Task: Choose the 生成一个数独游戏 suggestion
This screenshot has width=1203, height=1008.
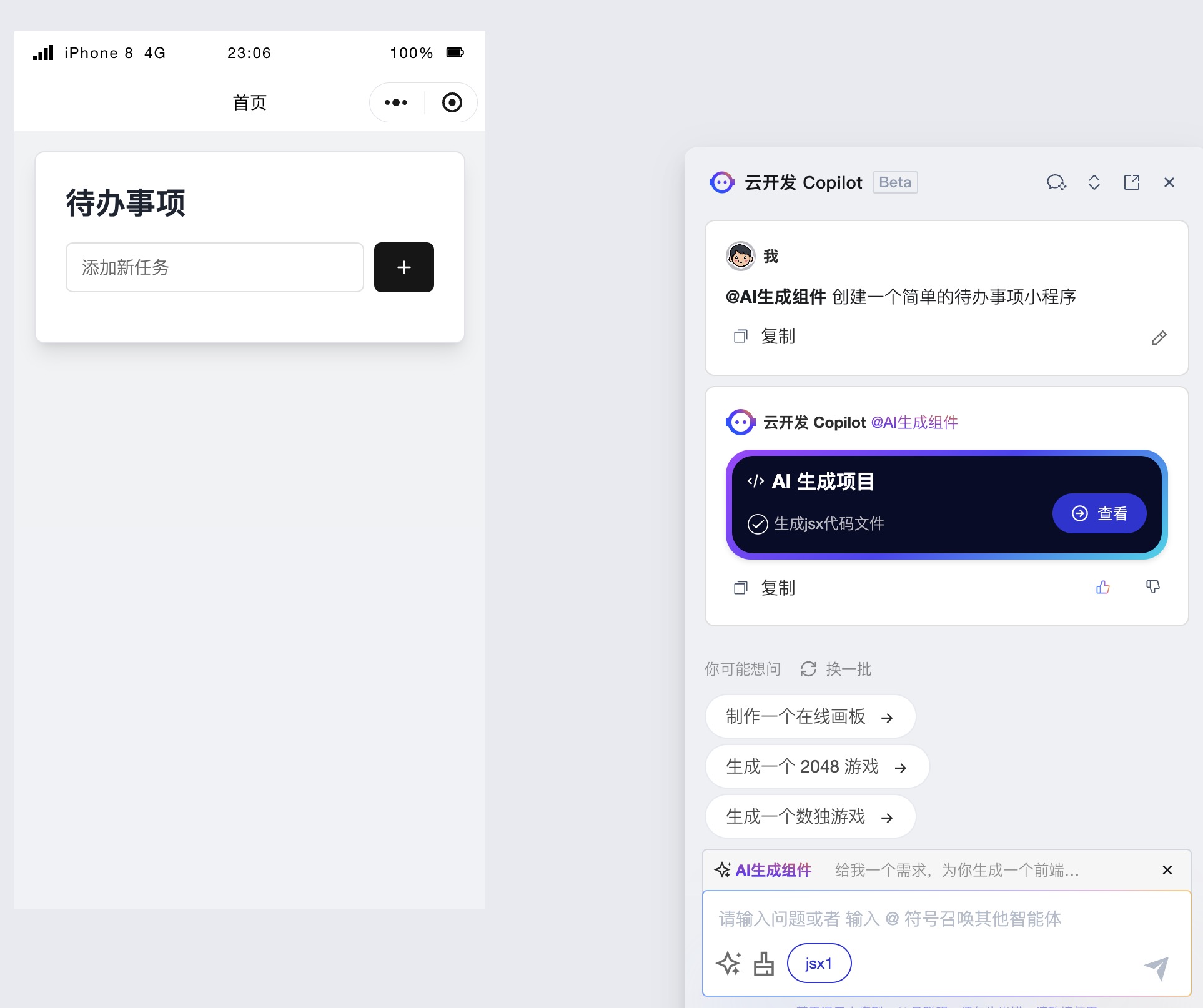Action: (809, 817)
